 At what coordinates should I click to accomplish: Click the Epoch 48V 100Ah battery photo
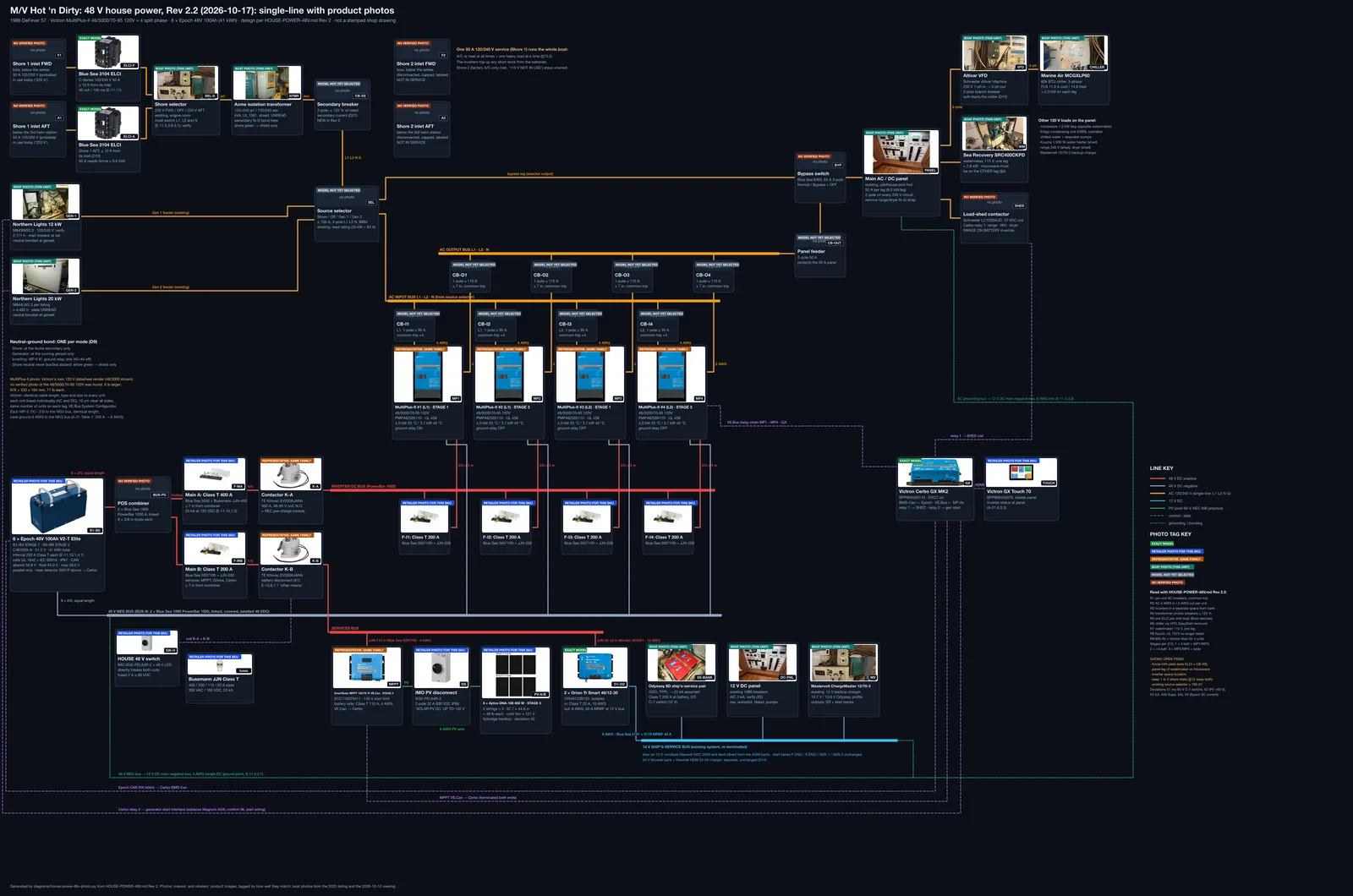tap(58, 506)
